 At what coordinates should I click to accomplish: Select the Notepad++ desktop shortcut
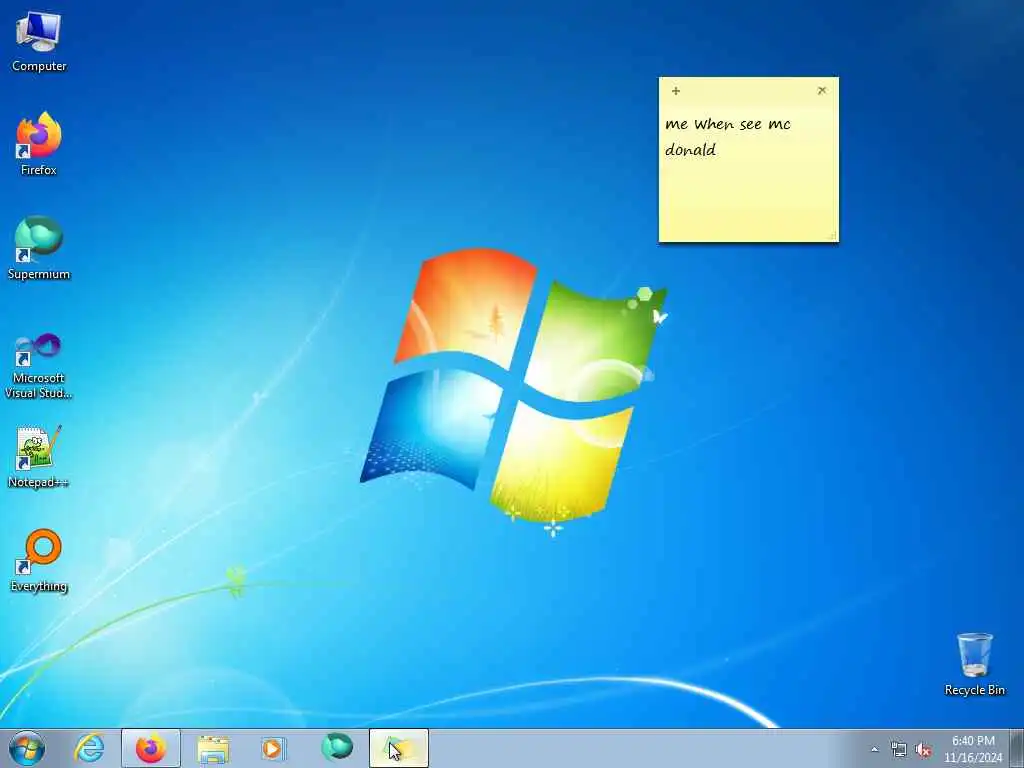click(x=39, y=456)
